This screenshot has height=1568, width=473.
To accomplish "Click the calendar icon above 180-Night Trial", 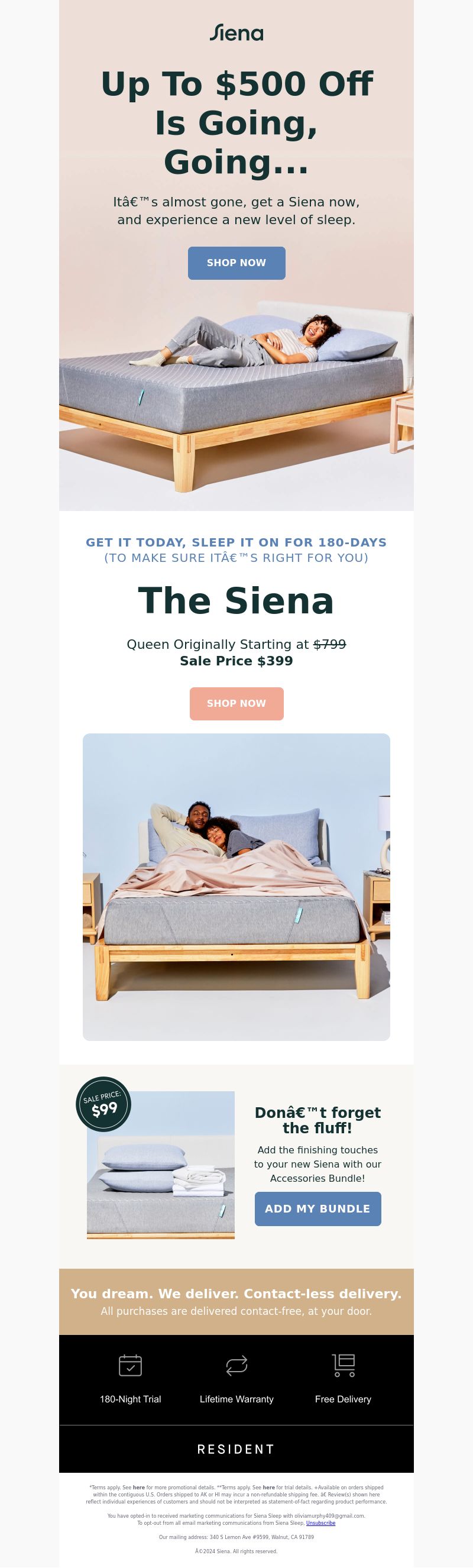I will [x=130, y=1365].
